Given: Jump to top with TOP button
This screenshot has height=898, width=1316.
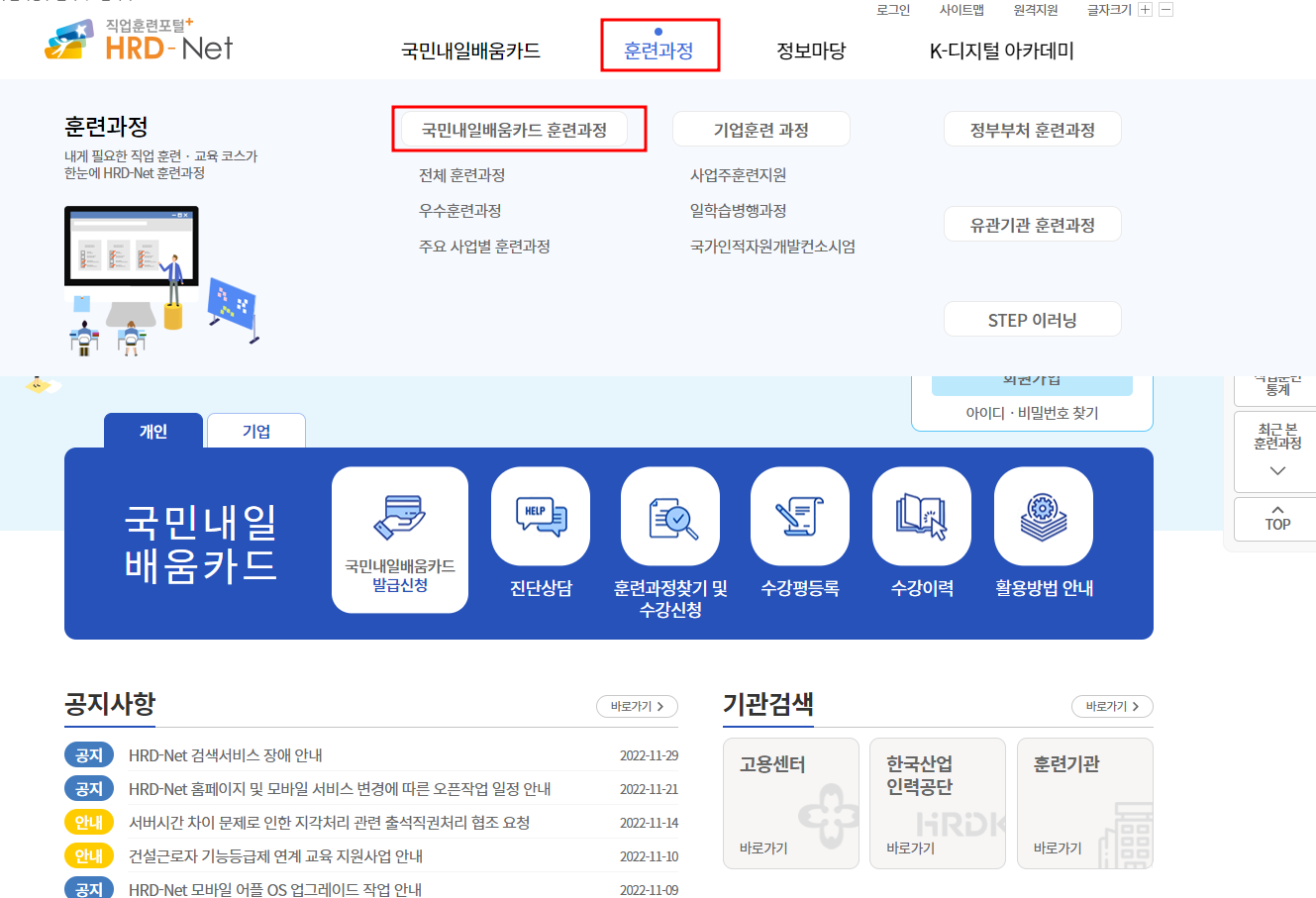Looking at the screenshot, I should (x=1277, y=519).
